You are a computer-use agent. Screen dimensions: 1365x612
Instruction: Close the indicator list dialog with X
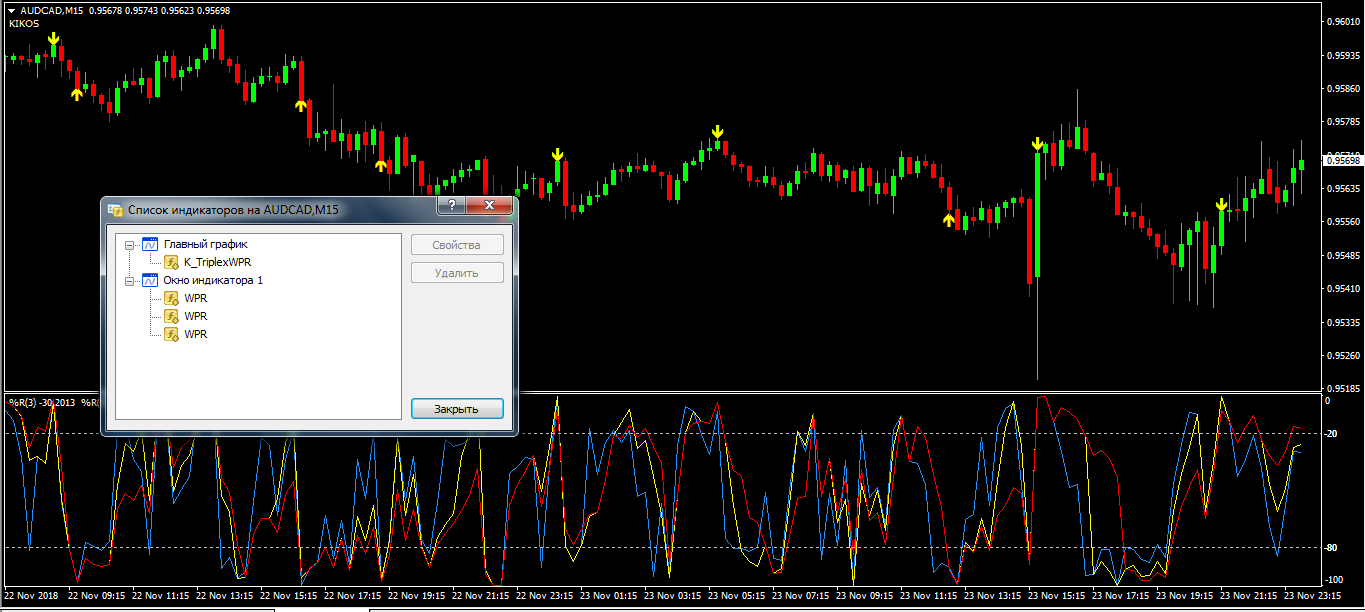489,206
